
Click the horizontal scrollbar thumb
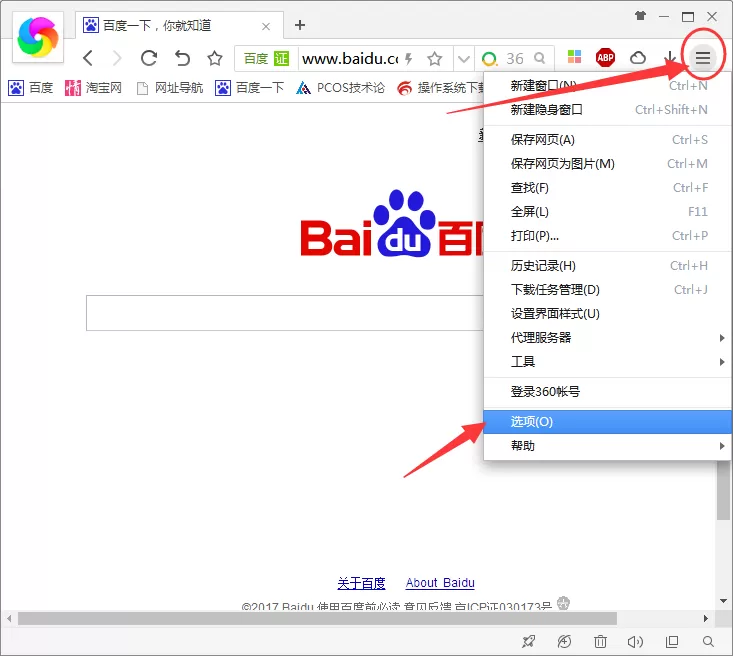click(x=317, y=618)
